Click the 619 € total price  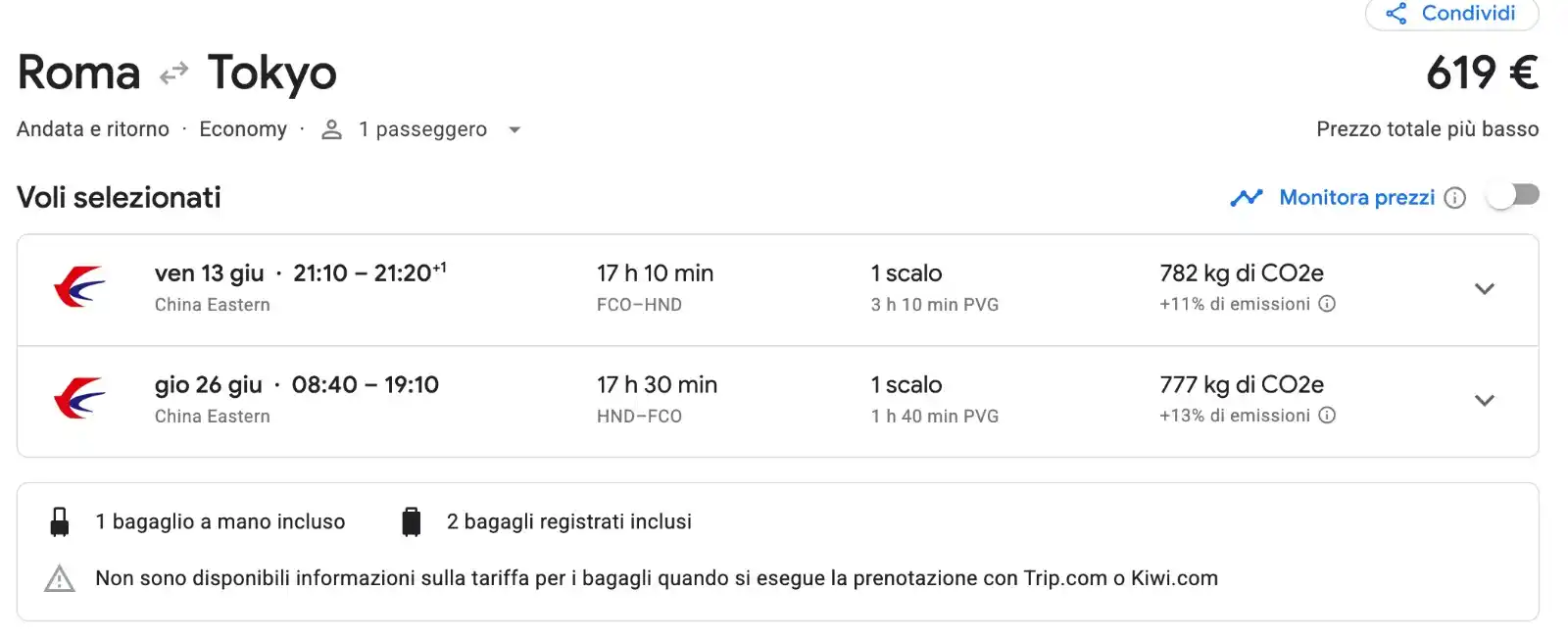1483,73
